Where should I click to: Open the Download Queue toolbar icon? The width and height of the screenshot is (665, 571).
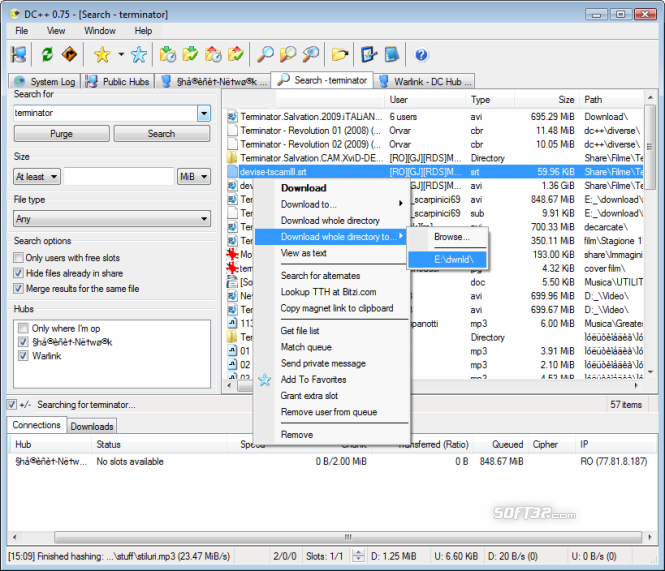[168, 55]
